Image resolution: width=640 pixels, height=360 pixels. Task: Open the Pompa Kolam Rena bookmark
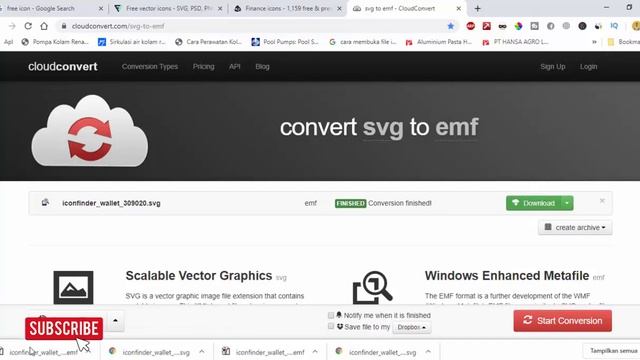pyautogui.click(x=55, y=42)
